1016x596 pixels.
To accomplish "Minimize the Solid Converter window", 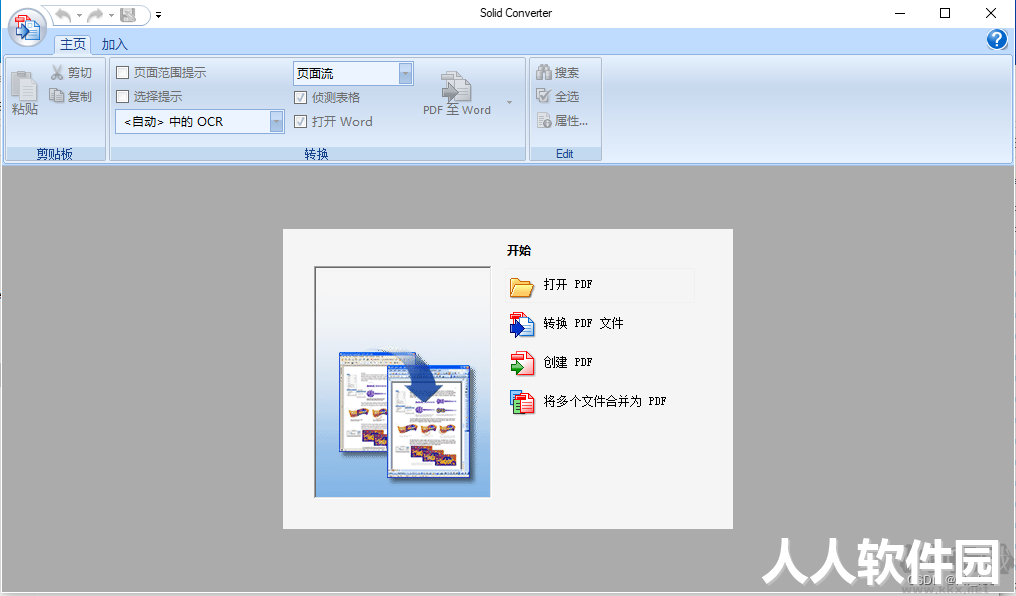I will [x=900, y=13].
